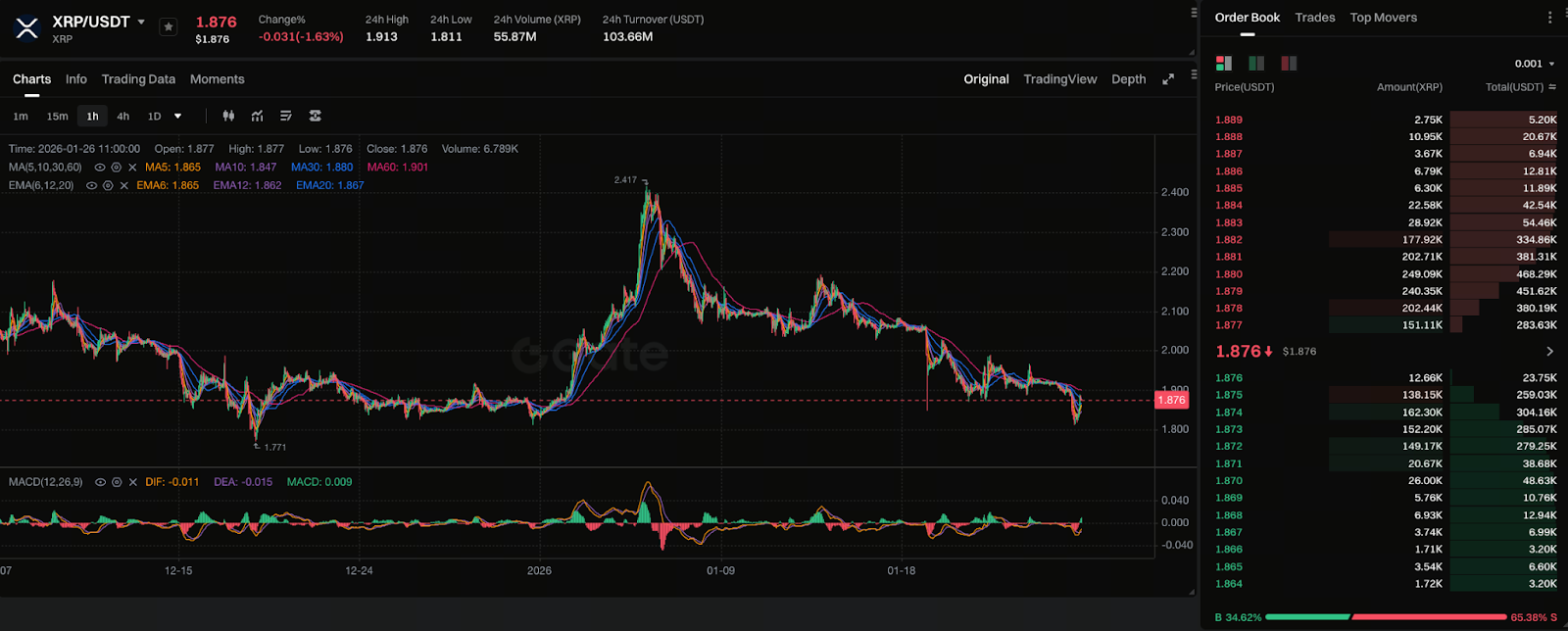Click the S 65.38% sell ratio label
The width and height of the screenshot is (1568, 631).
[x=1534, y=618]
